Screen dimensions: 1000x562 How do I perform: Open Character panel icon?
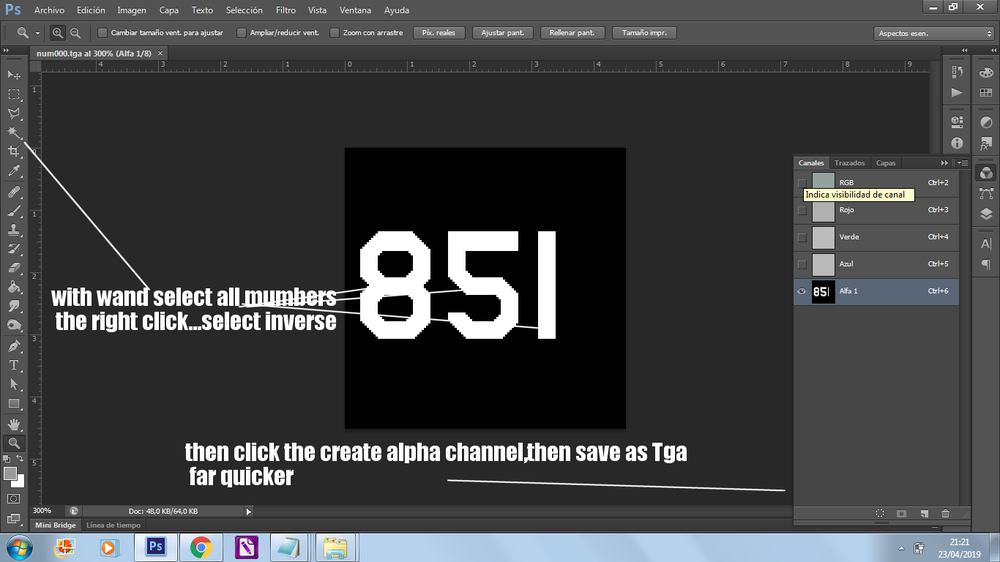986,244
